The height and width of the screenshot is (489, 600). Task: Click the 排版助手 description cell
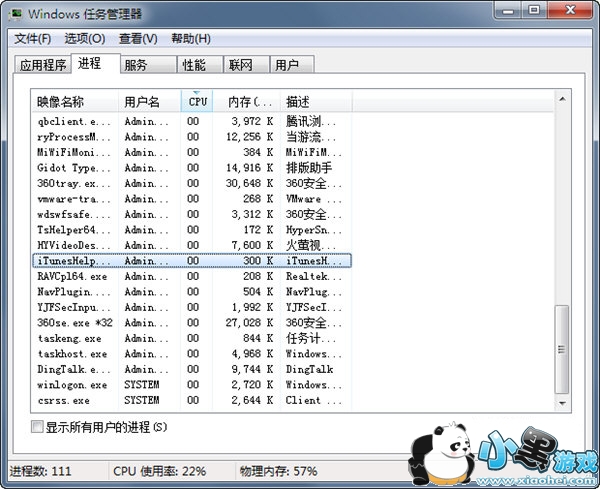pos(309,168)
